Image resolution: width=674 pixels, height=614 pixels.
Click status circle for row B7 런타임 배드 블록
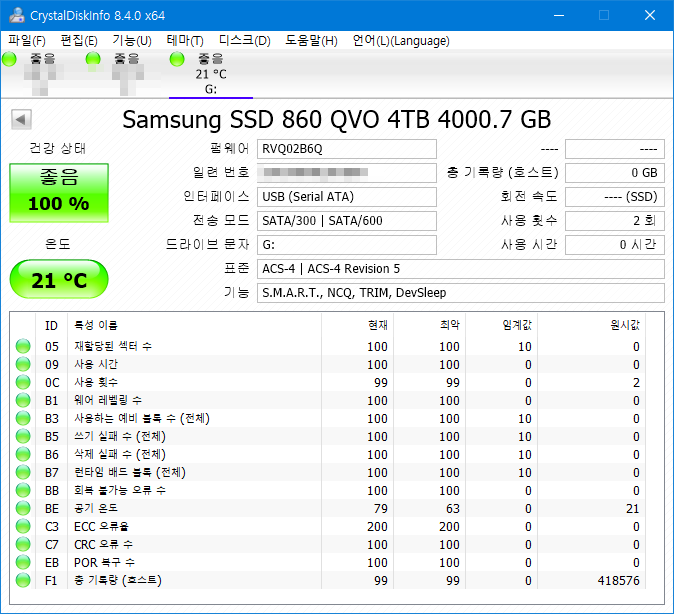23,473
